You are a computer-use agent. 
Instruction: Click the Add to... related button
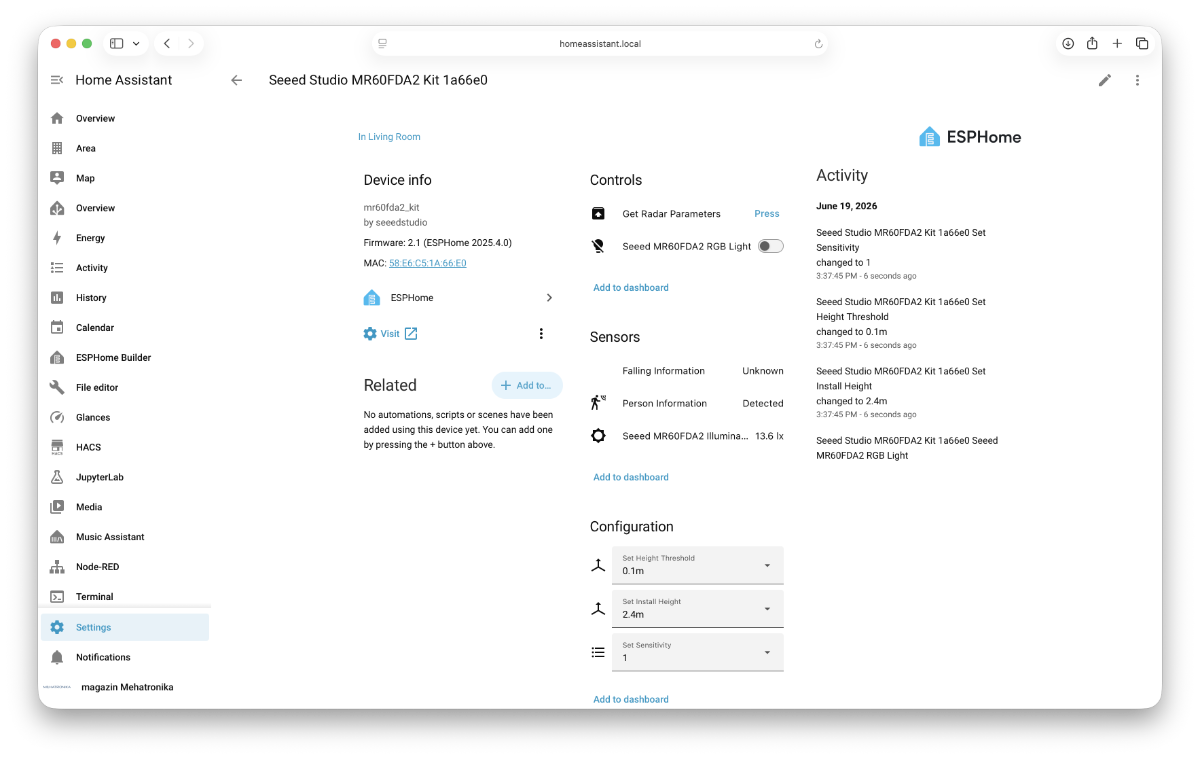point(527,385)
